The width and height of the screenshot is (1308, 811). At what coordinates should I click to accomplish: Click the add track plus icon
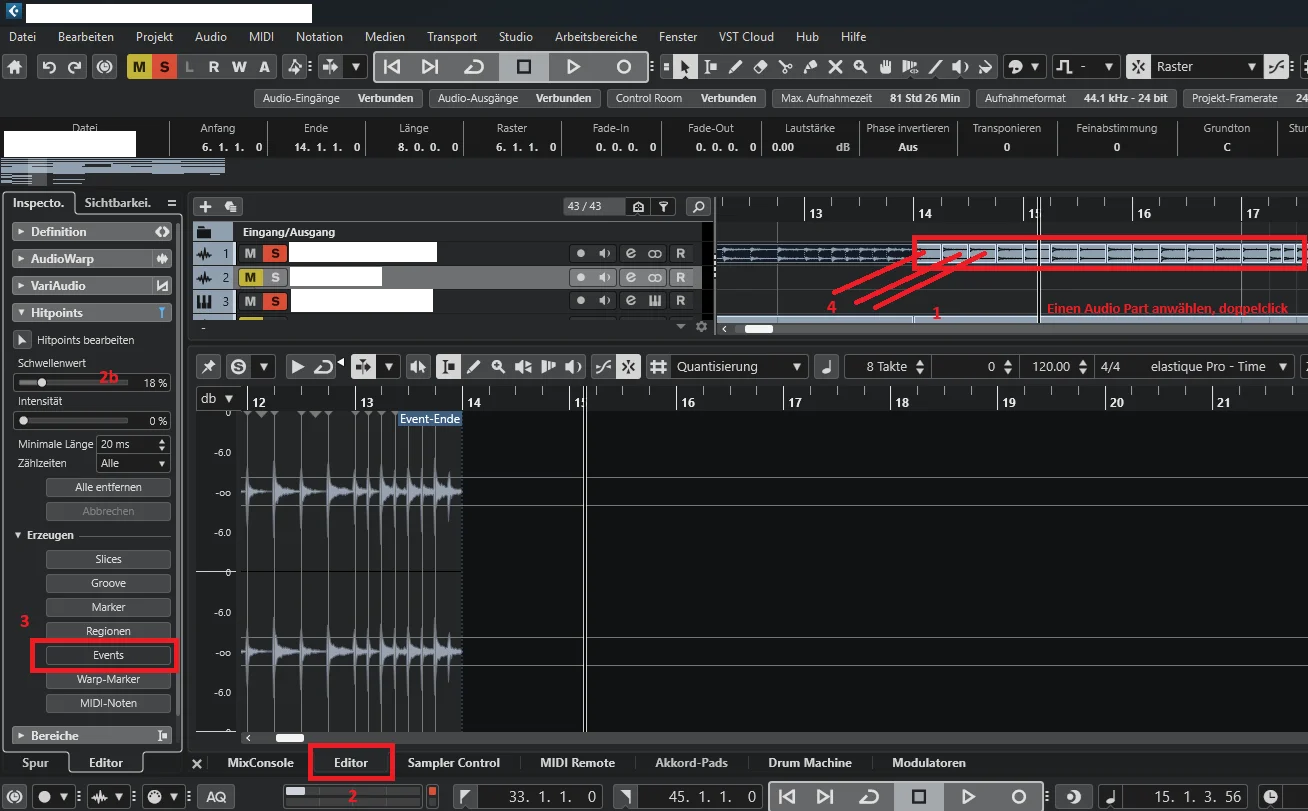click(206, 206)
